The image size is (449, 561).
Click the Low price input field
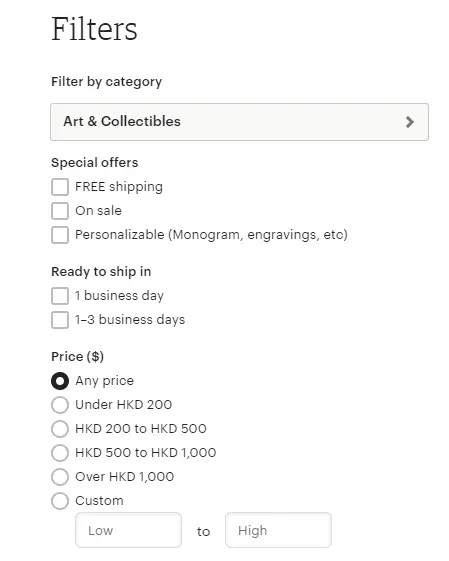pos(128,530)
